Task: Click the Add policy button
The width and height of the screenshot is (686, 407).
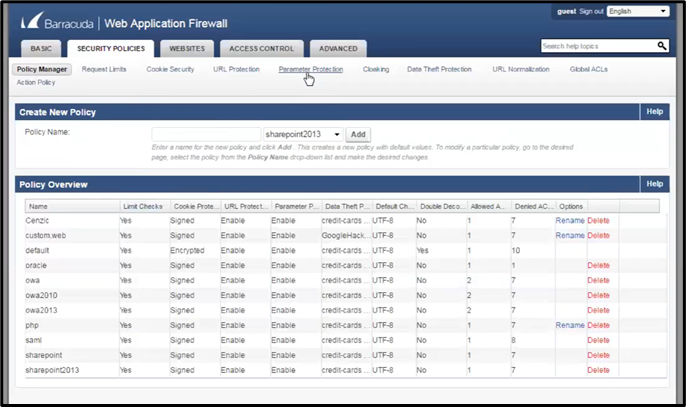Action: [358, 134]
